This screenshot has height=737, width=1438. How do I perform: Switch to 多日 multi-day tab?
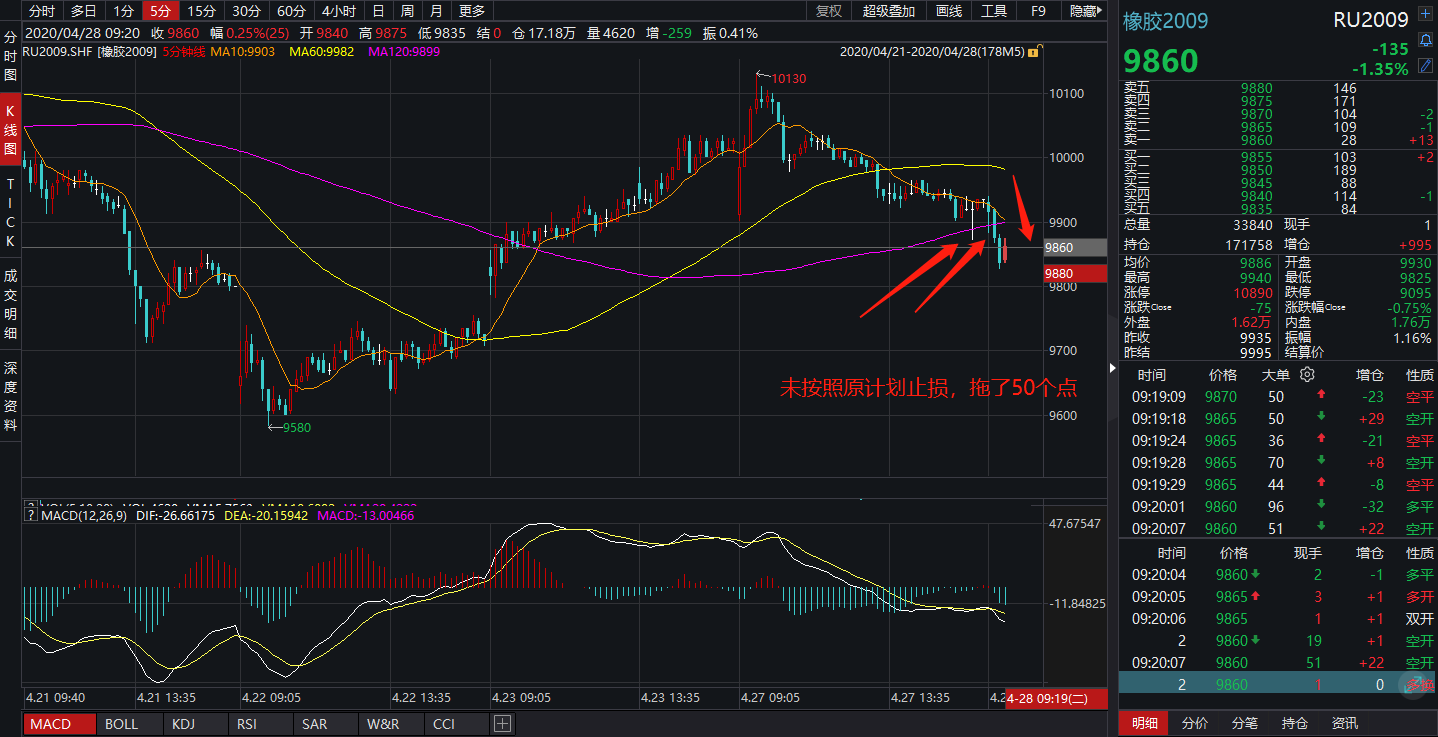coord(83,11)
